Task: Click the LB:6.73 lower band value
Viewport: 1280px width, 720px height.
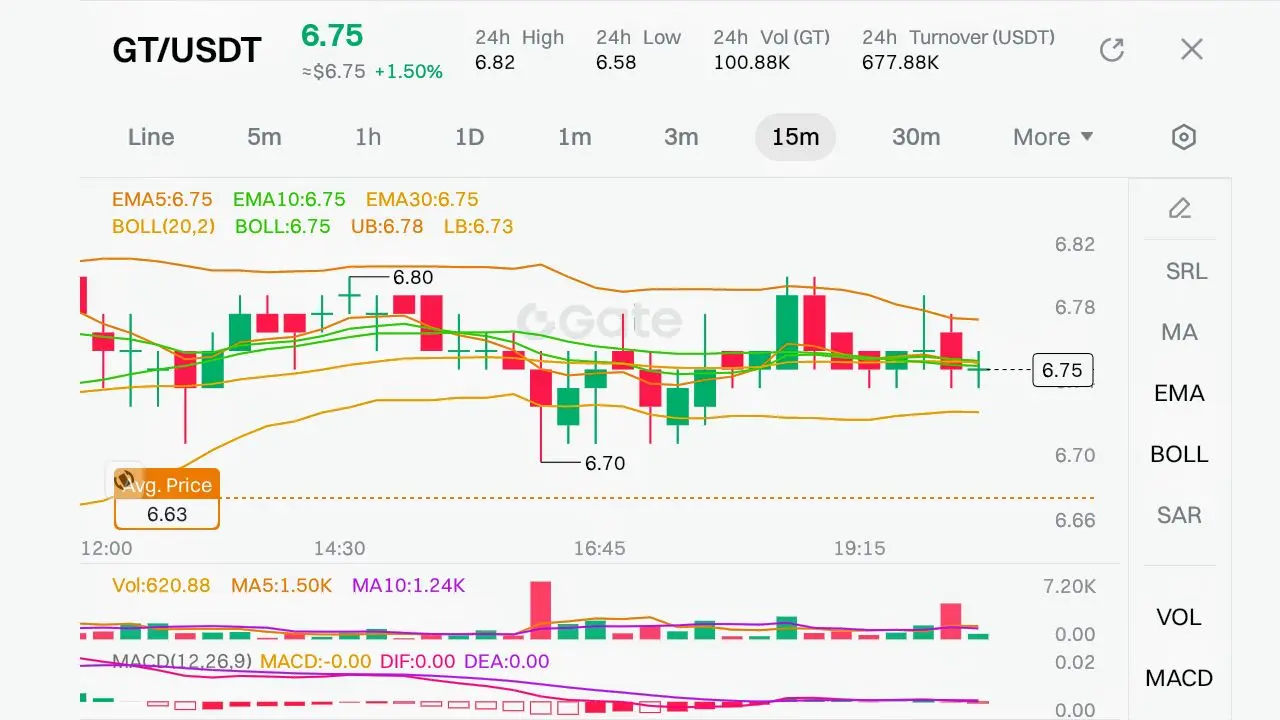Action: [x=478, y=226]
